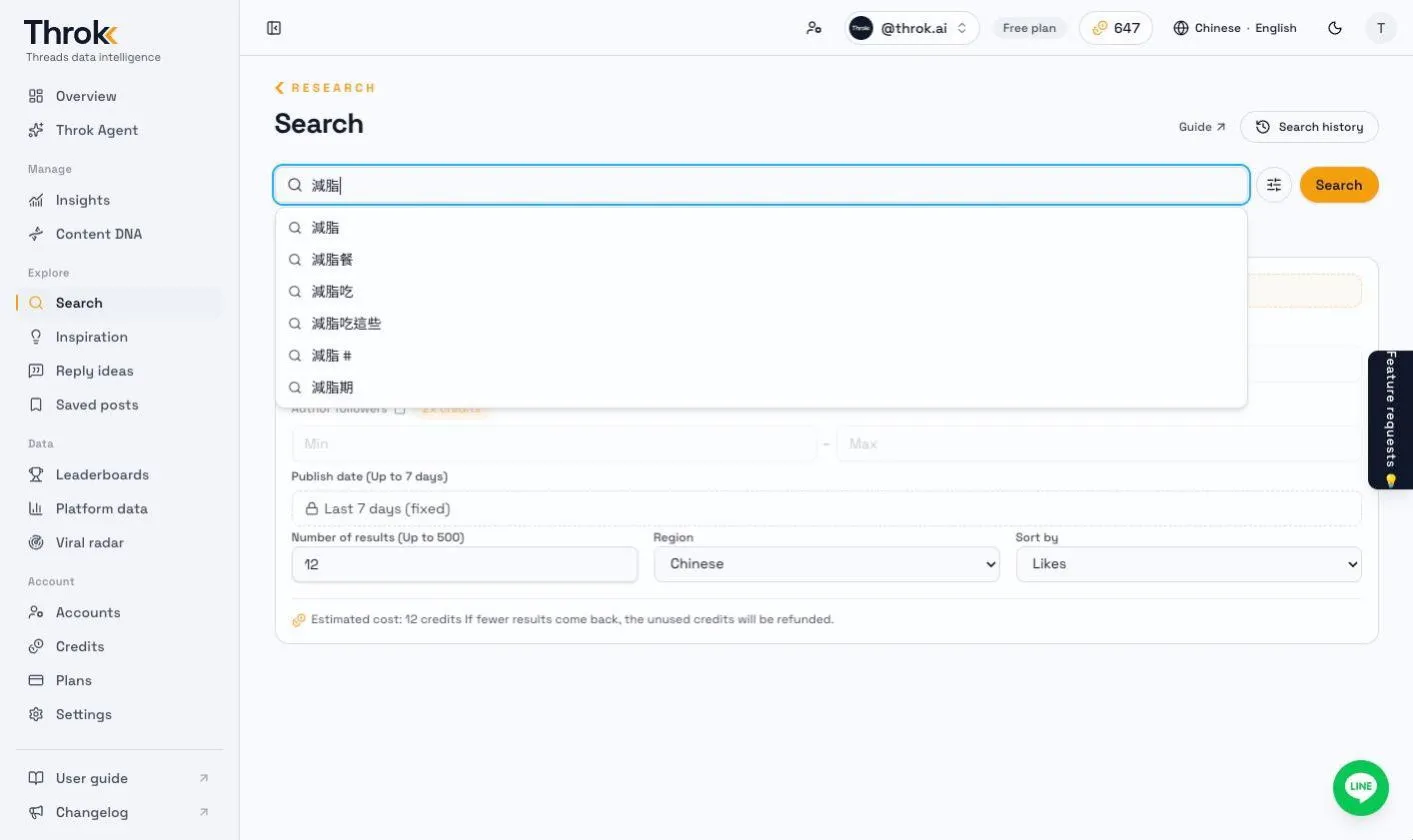
Task: Open Accounts page
Action: click(120, 613)
